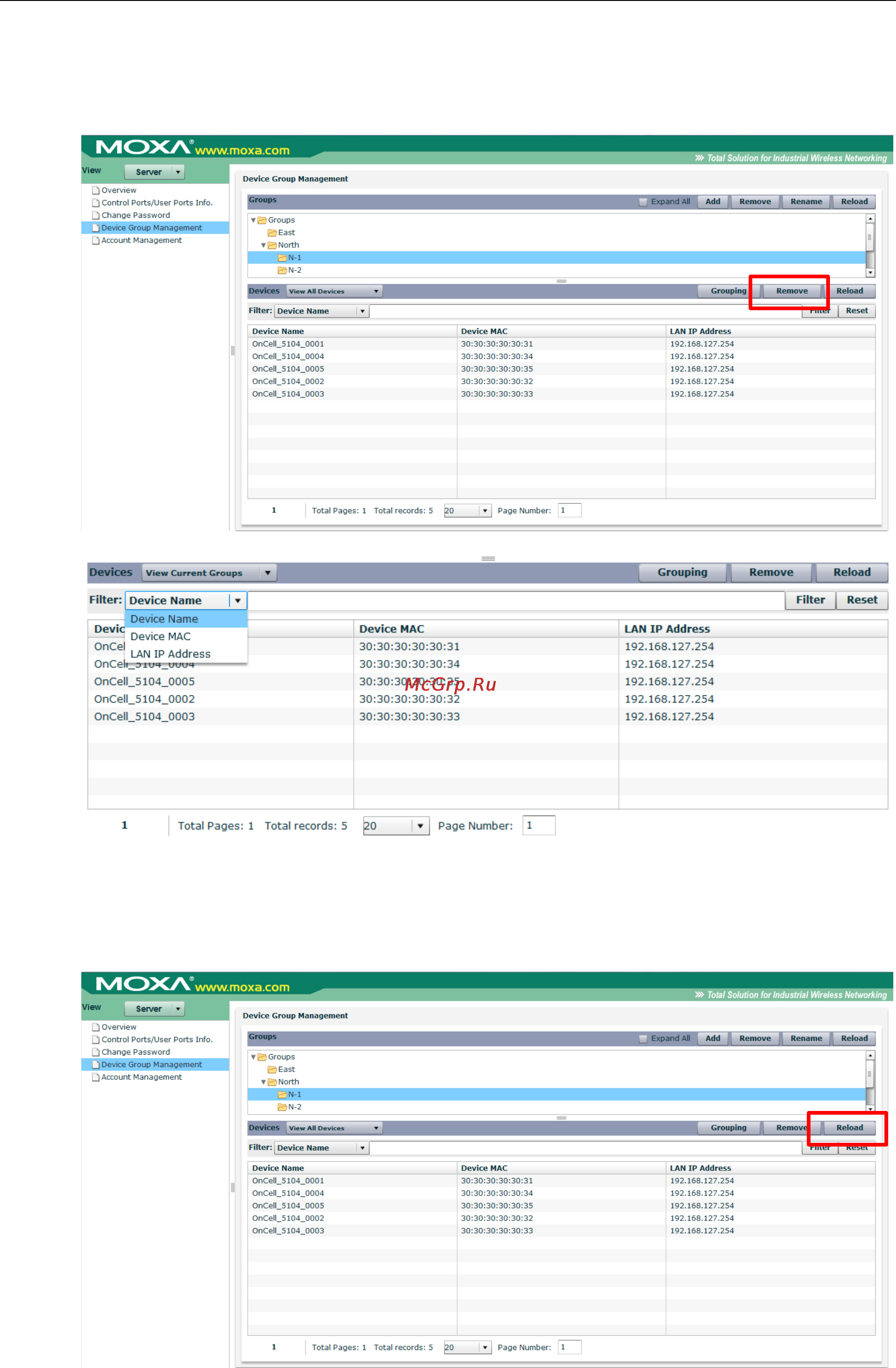Image resolution: width=896 pixels, height=1368 pixels.
Task: Open Device Name filter dropdown in lower screenshot
Action: pyautogui.click(x=321, y=1148)
